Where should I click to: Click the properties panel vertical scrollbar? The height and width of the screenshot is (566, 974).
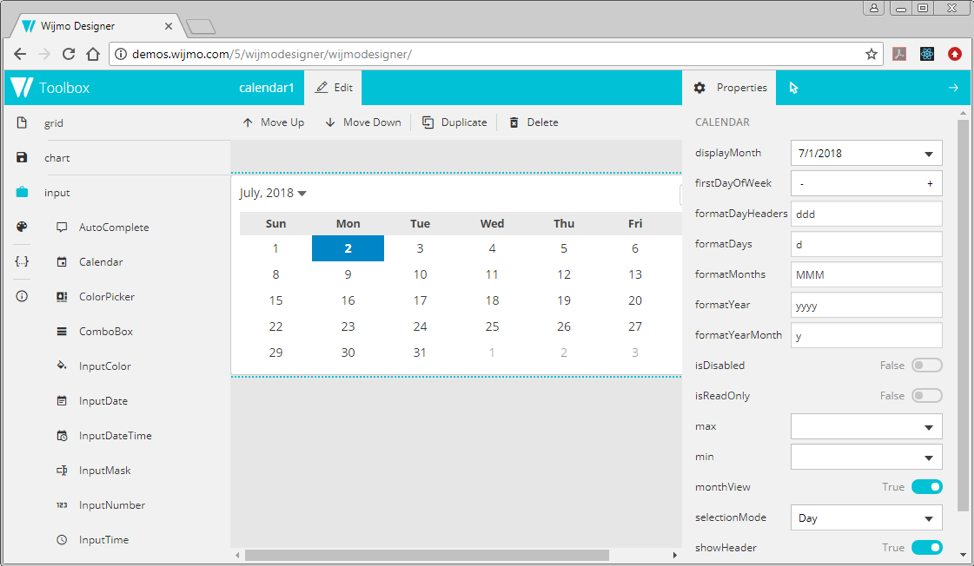(x=963, y=316)
